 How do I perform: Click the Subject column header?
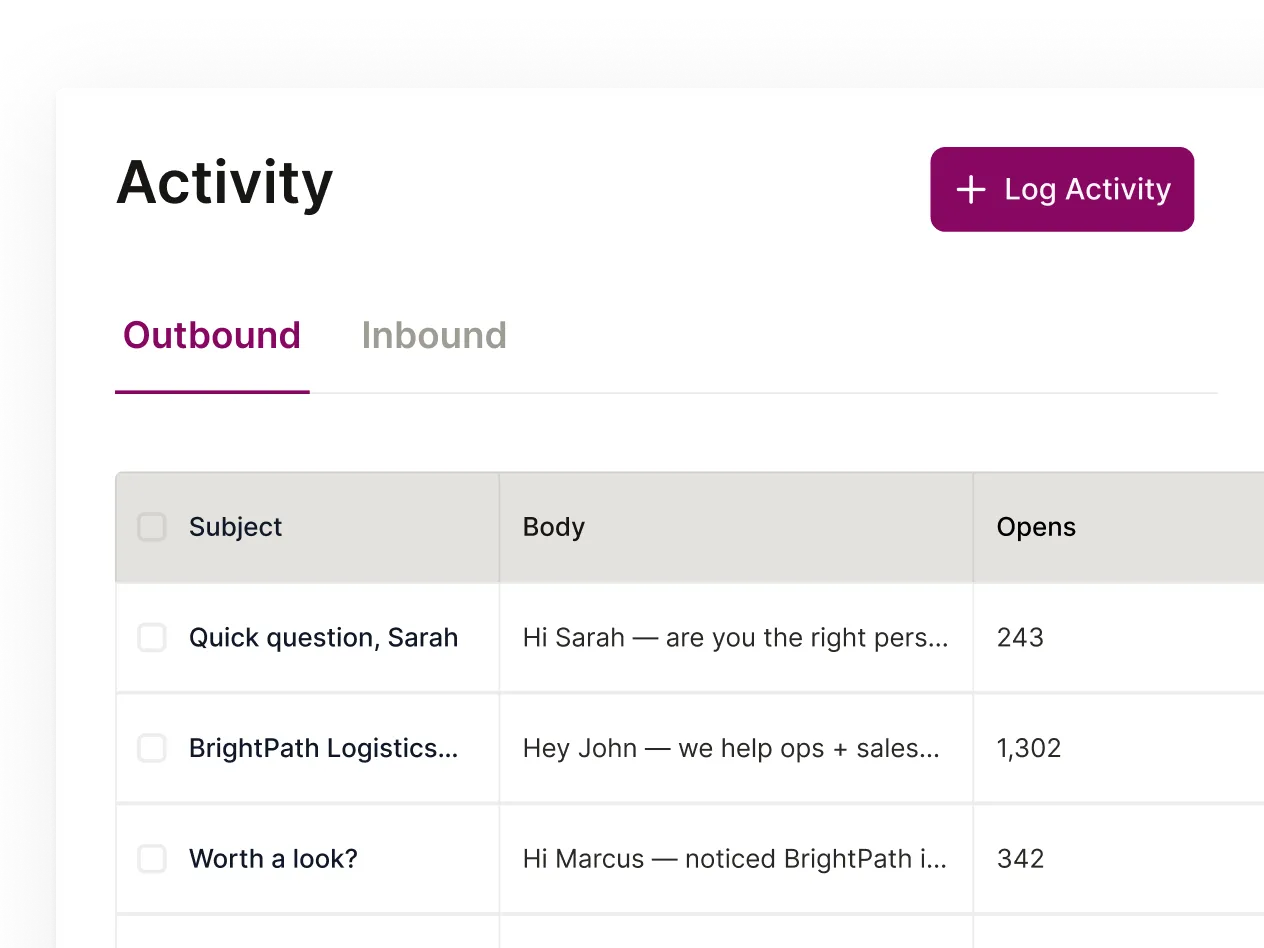point(235,527)
